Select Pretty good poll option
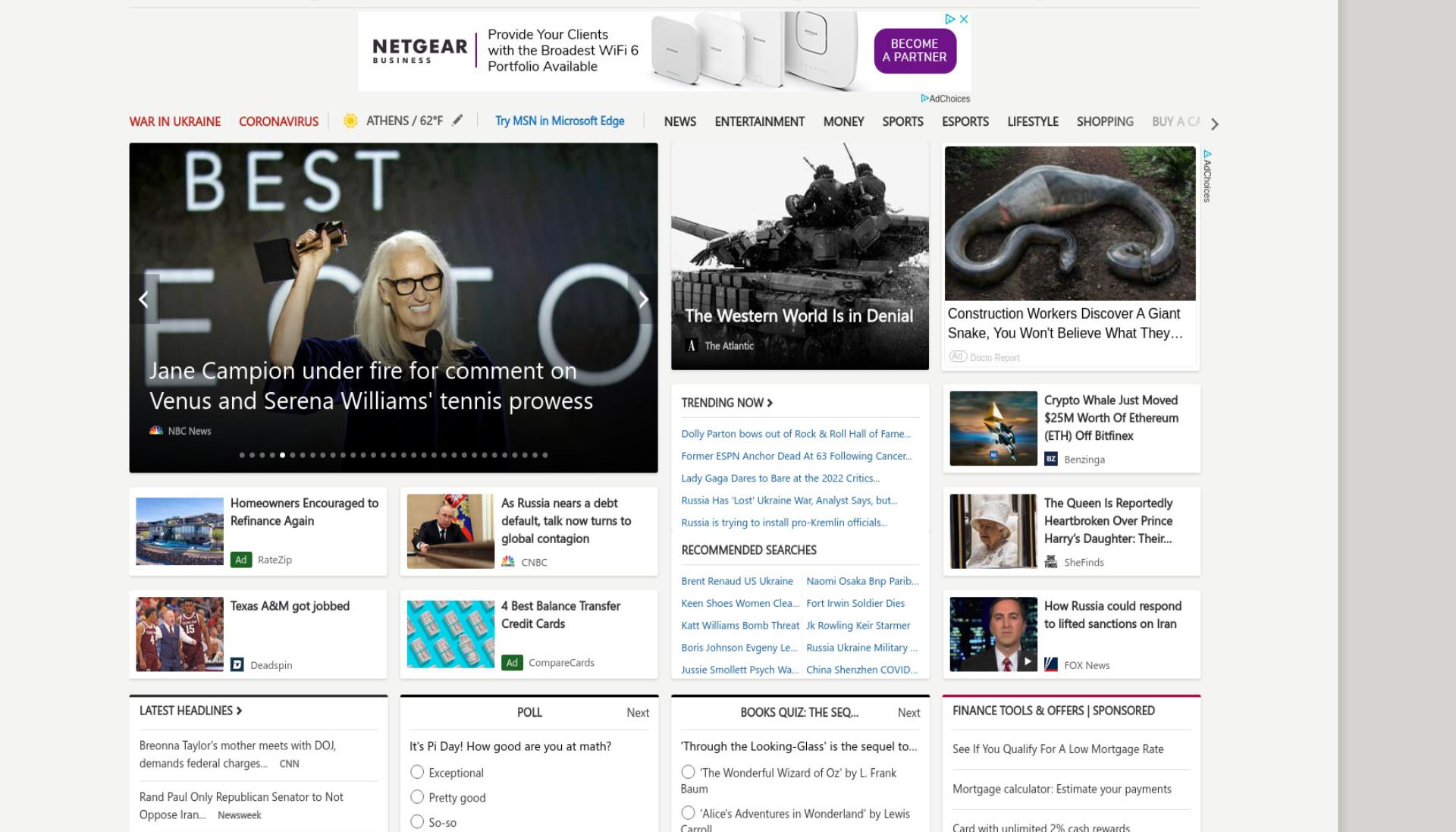Image resolution: width=1456 pixels, height=832 pixels. [417, 797]
